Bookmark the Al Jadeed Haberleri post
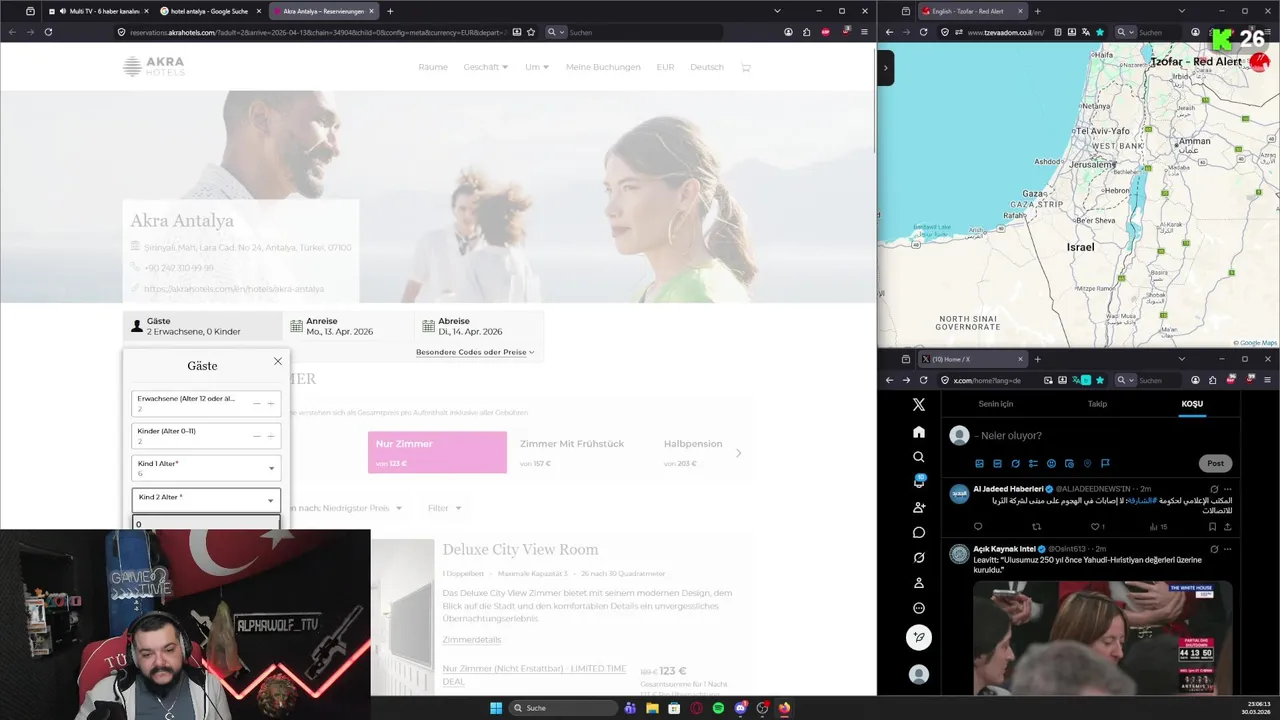This screenshot has width=1280, height=720. (1212, 526)
